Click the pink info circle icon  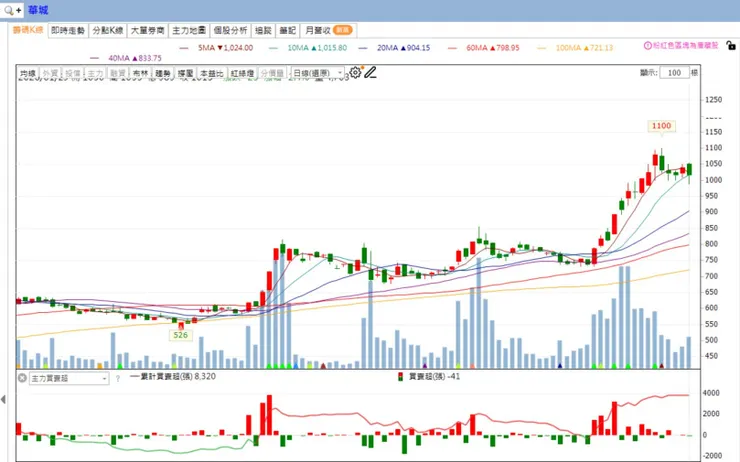648,46
